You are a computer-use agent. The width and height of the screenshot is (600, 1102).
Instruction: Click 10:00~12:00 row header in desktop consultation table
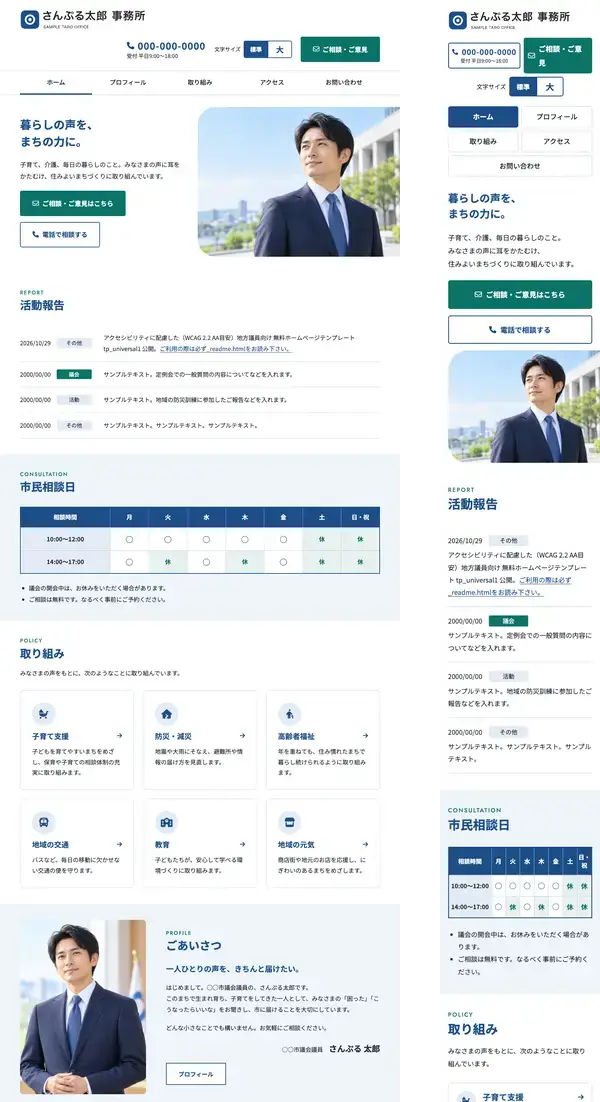65,539
